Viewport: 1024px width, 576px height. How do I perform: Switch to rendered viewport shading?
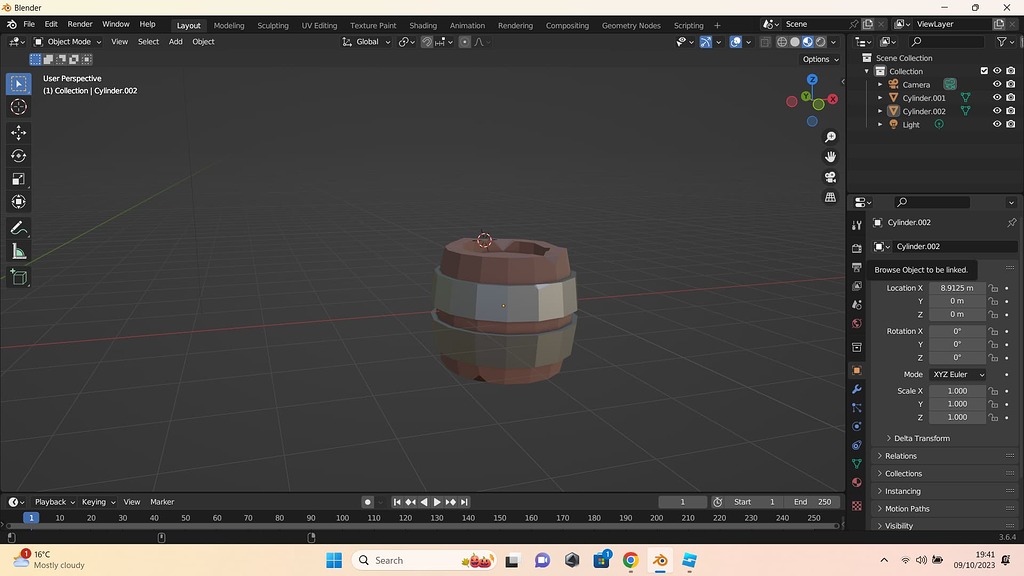821,42
